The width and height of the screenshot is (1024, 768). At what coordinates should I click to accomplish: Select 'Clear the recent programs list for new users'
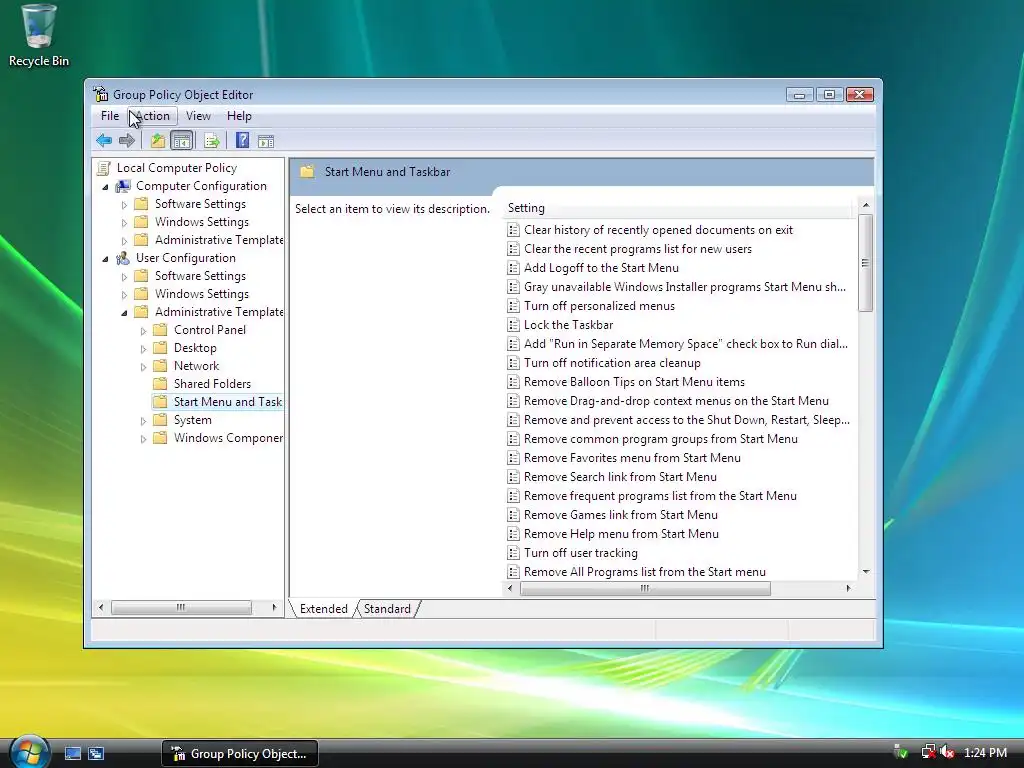point(637,249)
